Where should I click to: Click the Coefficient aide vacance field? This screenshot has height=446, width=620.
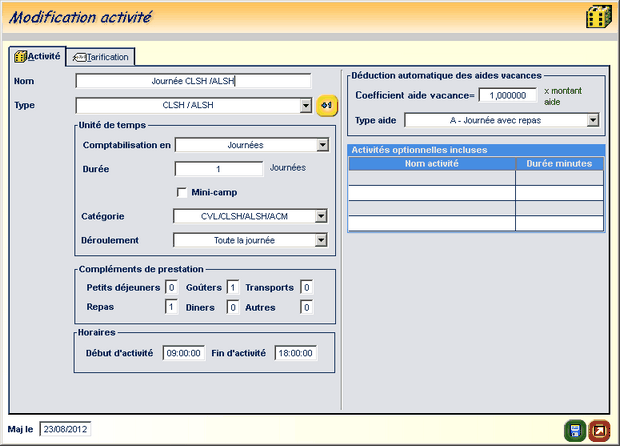(507, 95)
